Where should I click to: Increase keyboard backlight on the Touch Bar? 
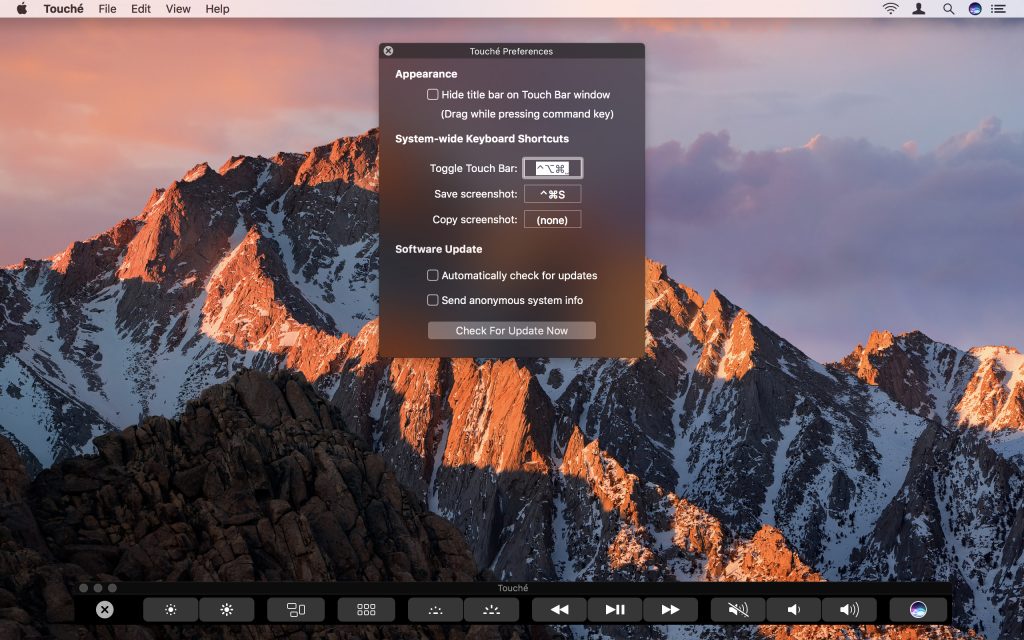492,609
